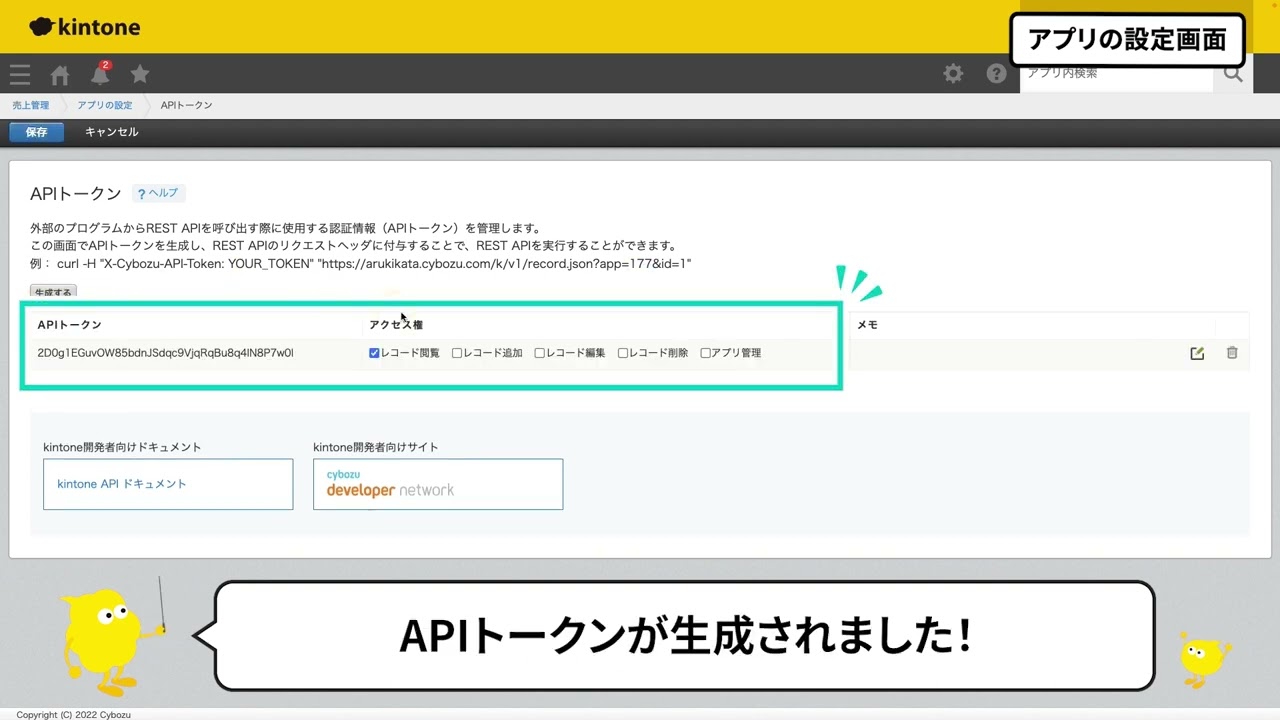Screen dimensions: 1280x720
Task: Open the cybozu developer network link
Action: (x=438, y=484)
